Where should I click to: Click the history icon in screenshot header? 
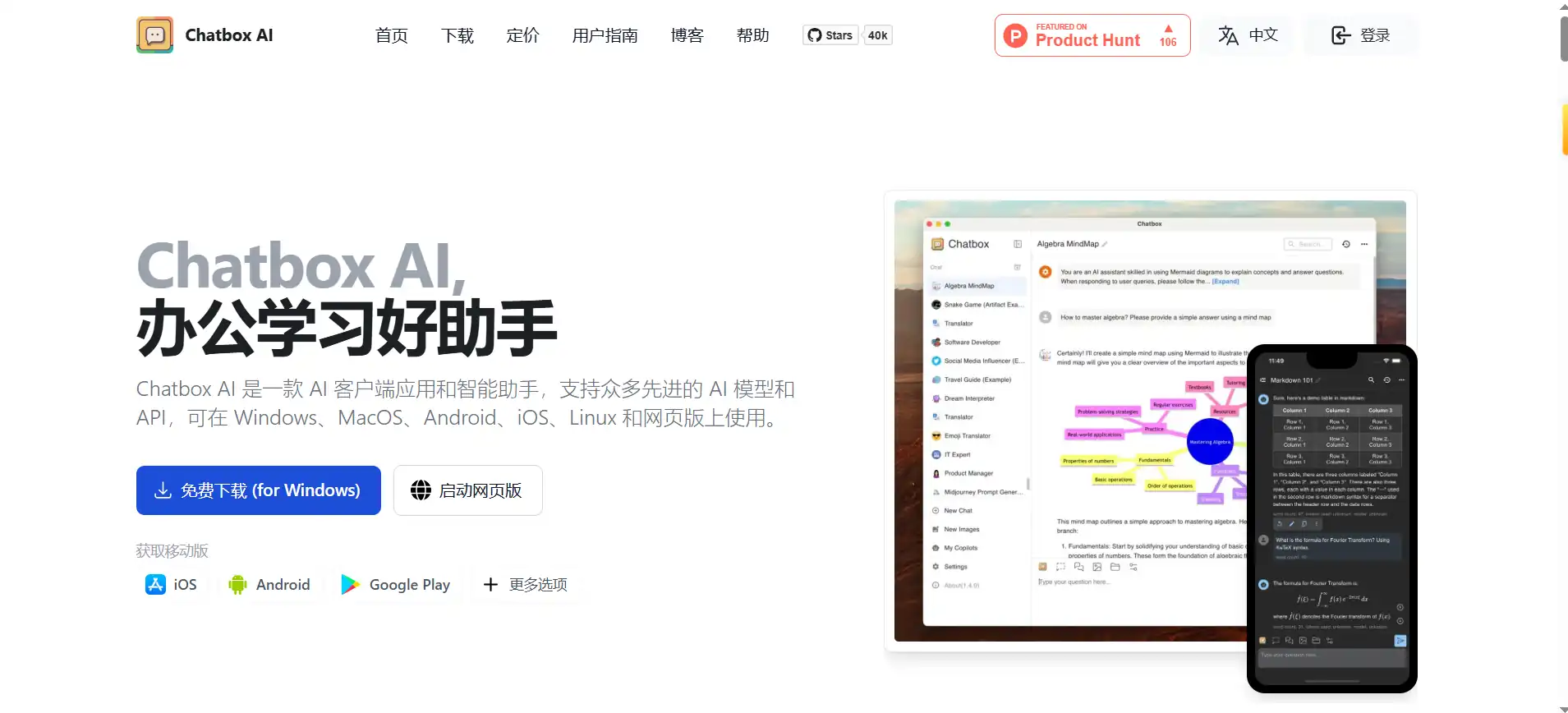(1346, 244)
